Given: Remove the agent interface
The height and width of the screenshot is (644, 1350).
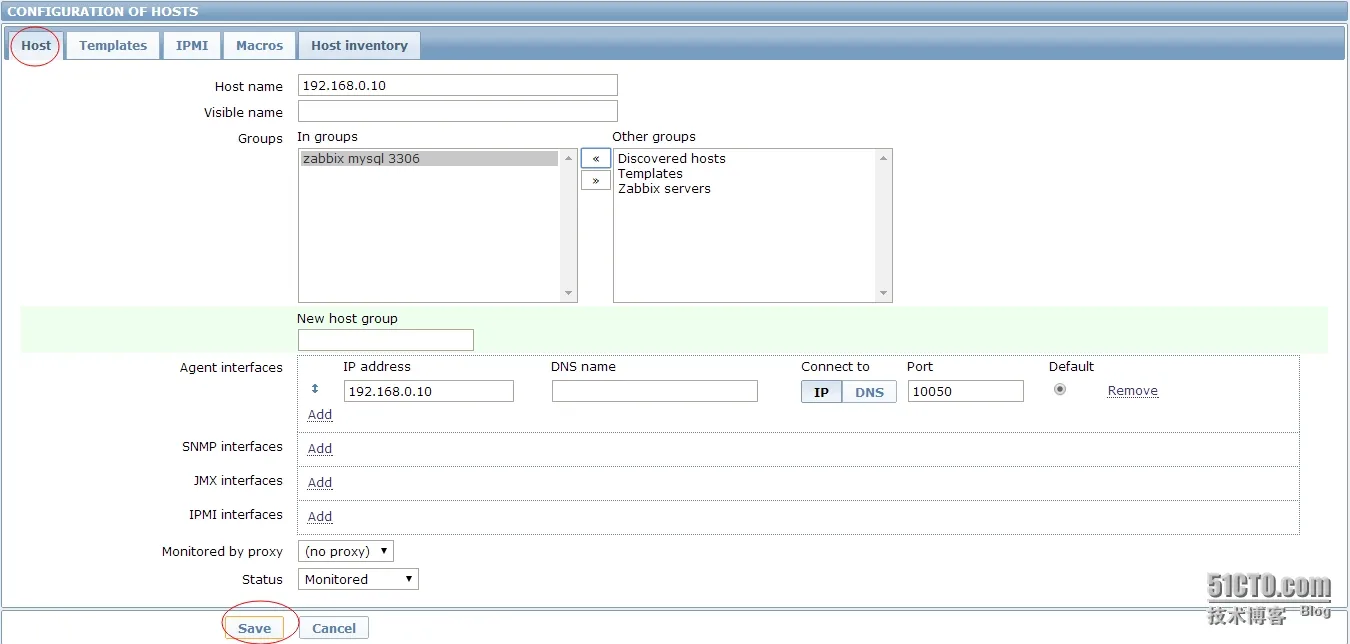Looking at the screenshot, I should 1133,391.
